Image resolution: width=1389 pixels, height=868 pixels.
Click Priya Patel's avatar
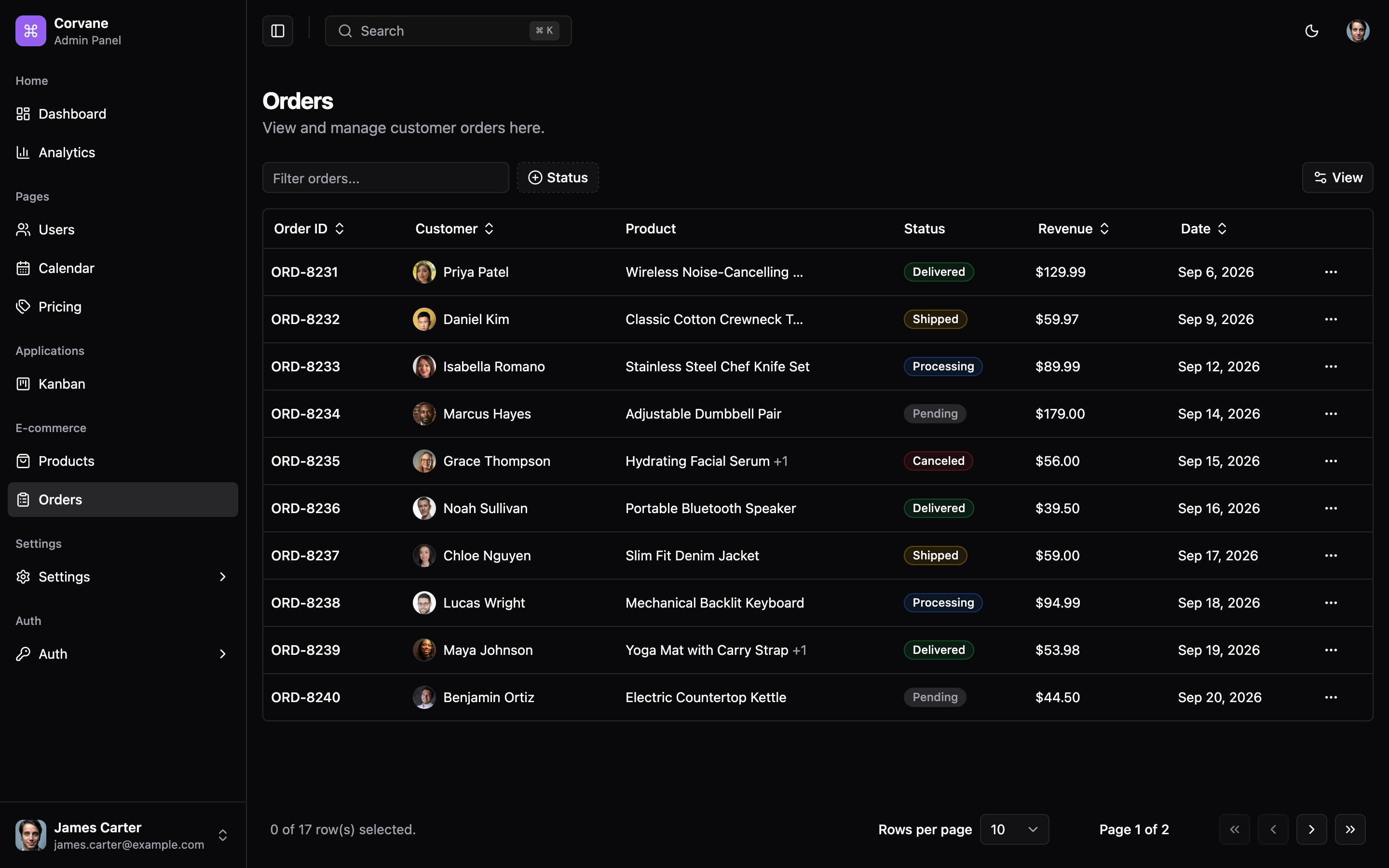click(x=424, y=272)
